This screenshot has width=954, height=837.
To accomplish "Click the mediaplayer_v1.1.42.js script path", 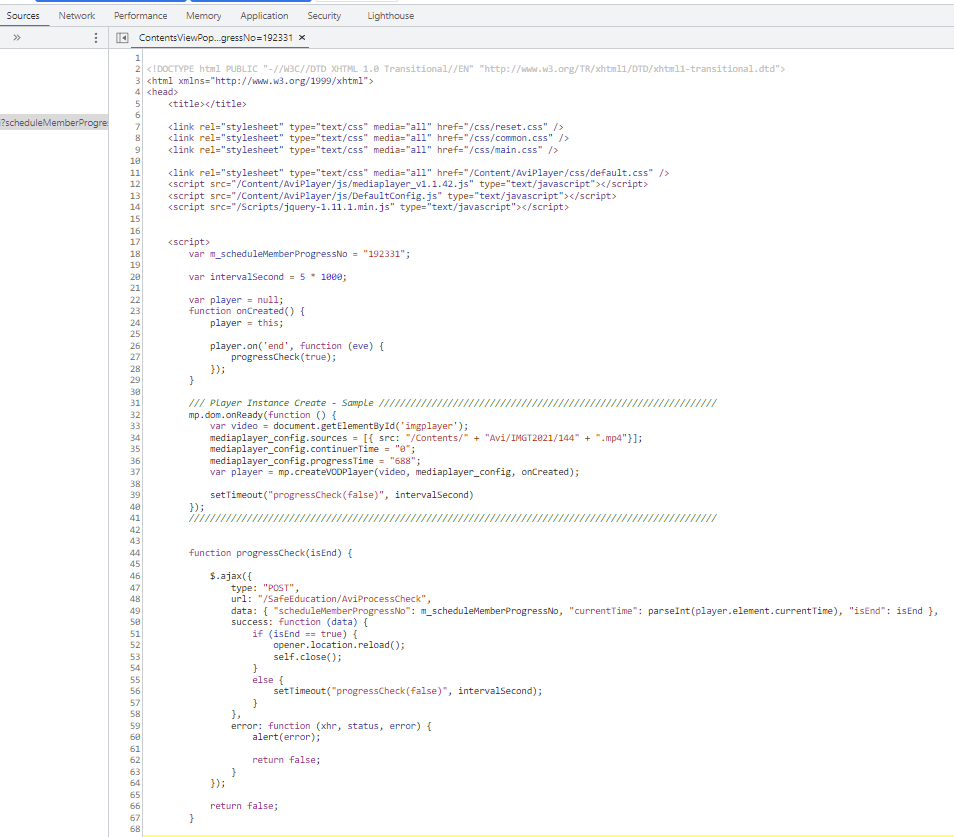I will (x=355, y=184).
